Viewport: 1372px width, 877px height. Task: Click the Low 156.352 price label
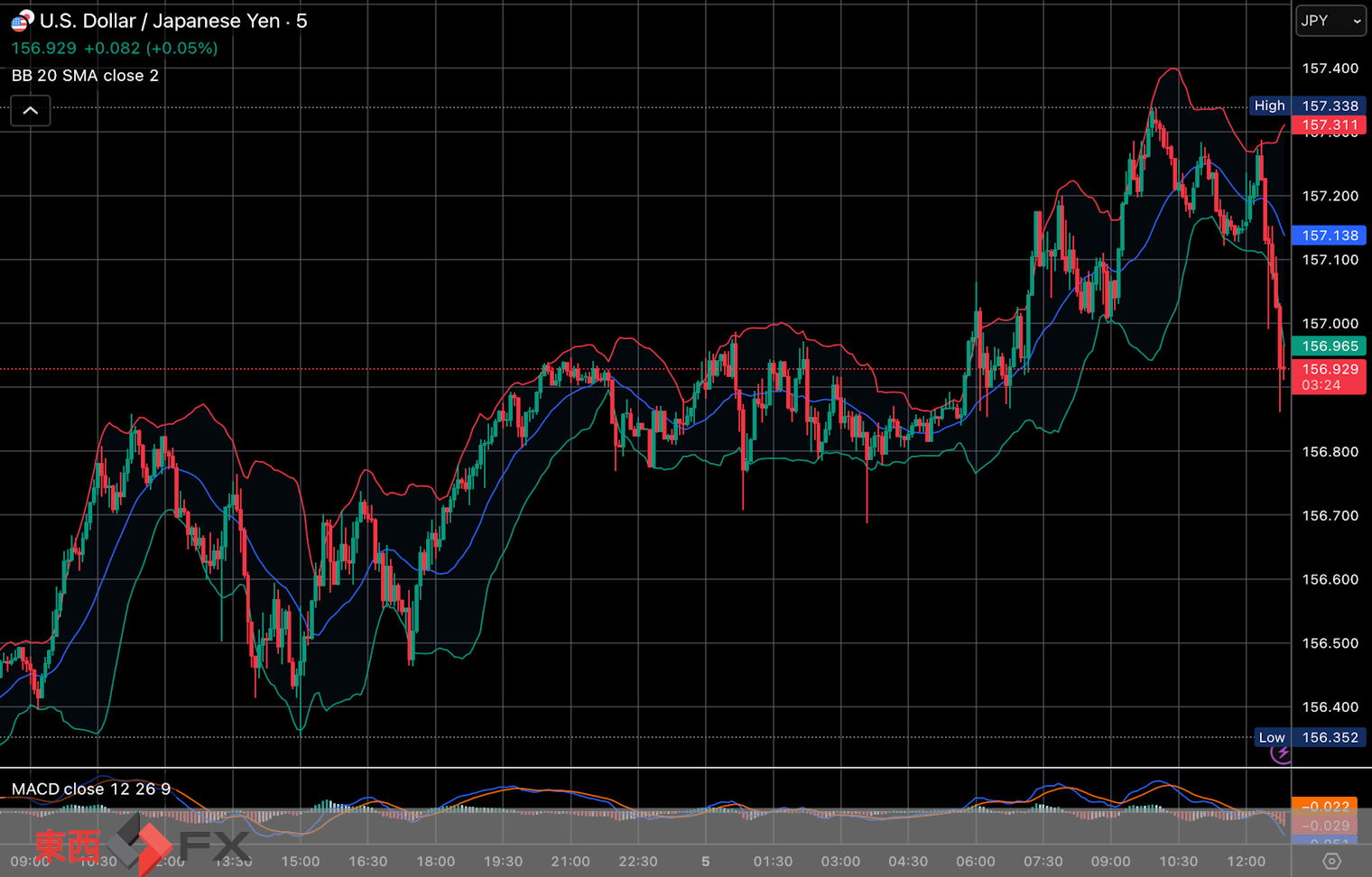[x=1309, y=737]
